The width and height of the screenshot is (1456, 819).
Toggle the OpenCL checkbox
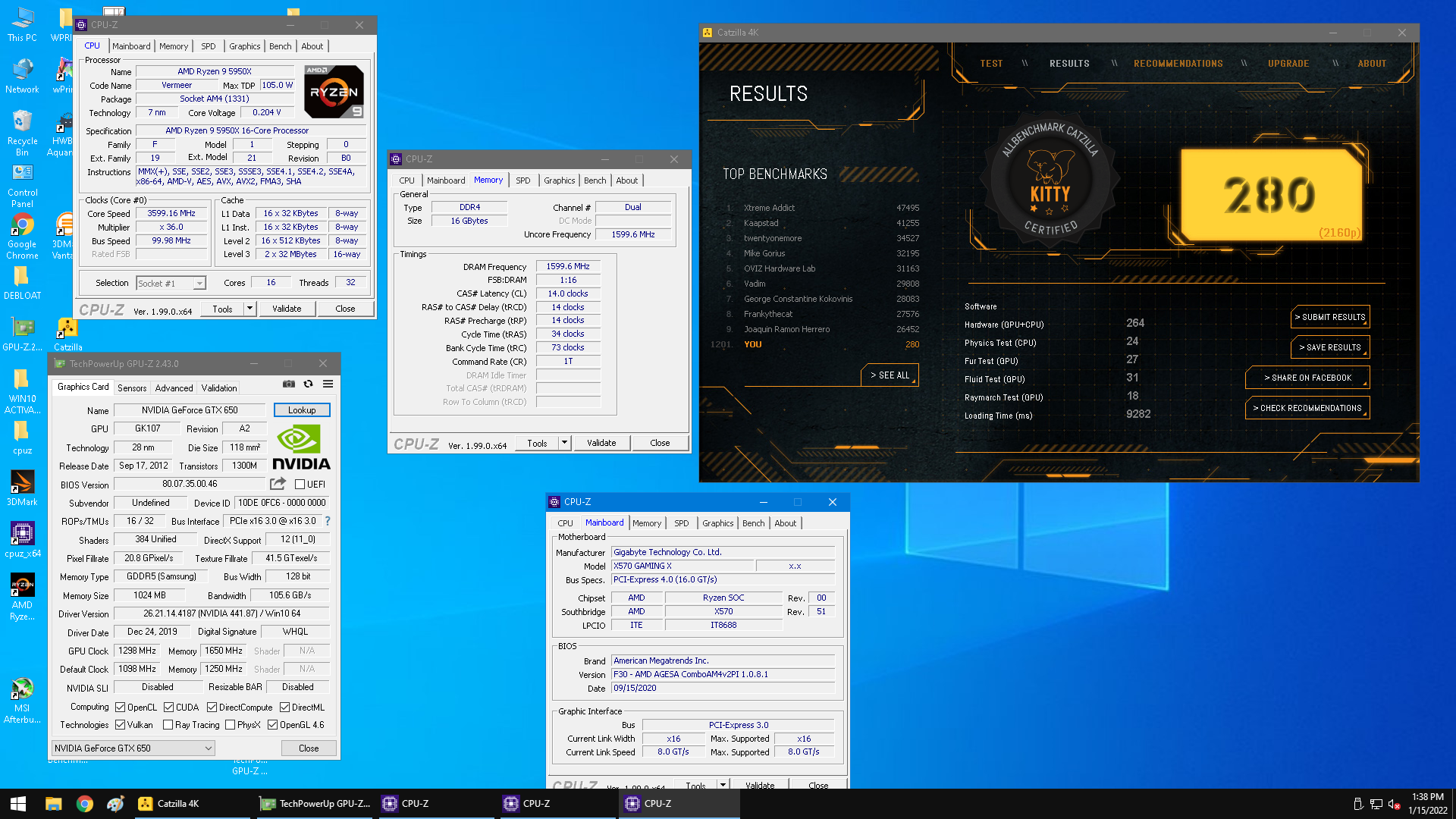point(120,708)
